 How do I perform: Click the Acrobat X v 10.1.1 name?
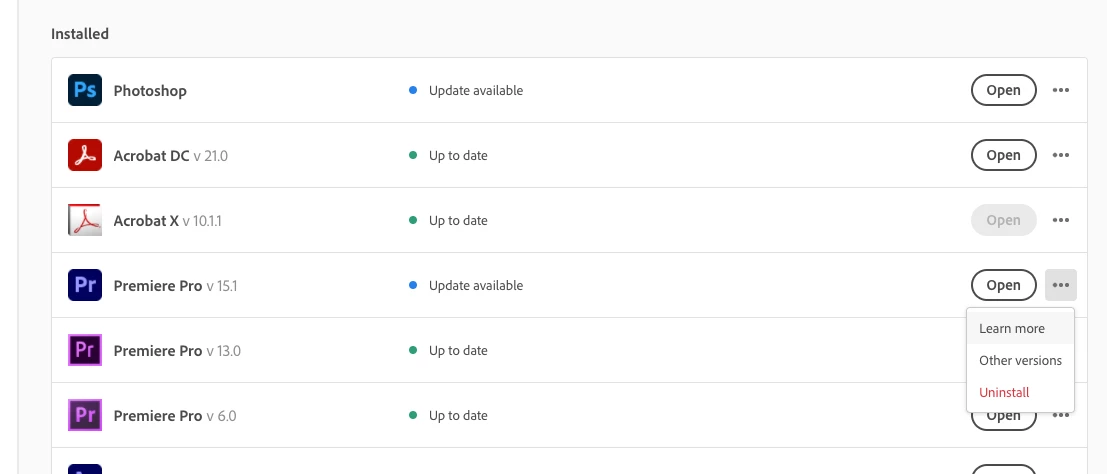(167, 220)
